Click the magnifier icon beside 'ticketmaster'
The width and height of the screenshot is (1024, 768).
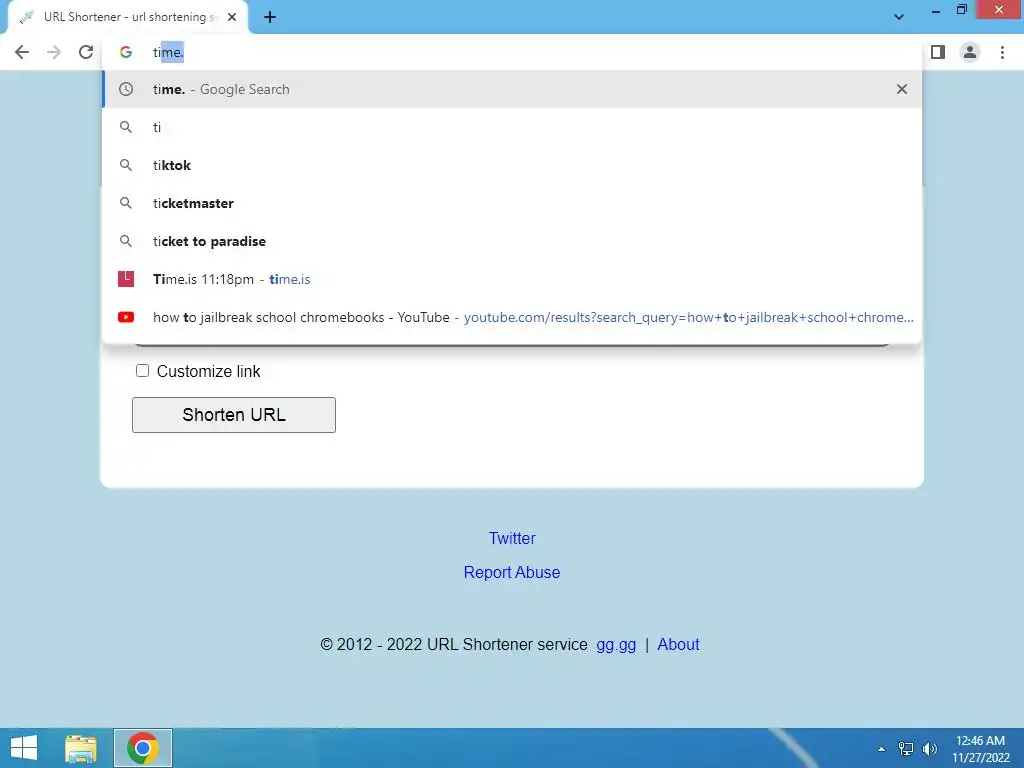click(126, 203)
